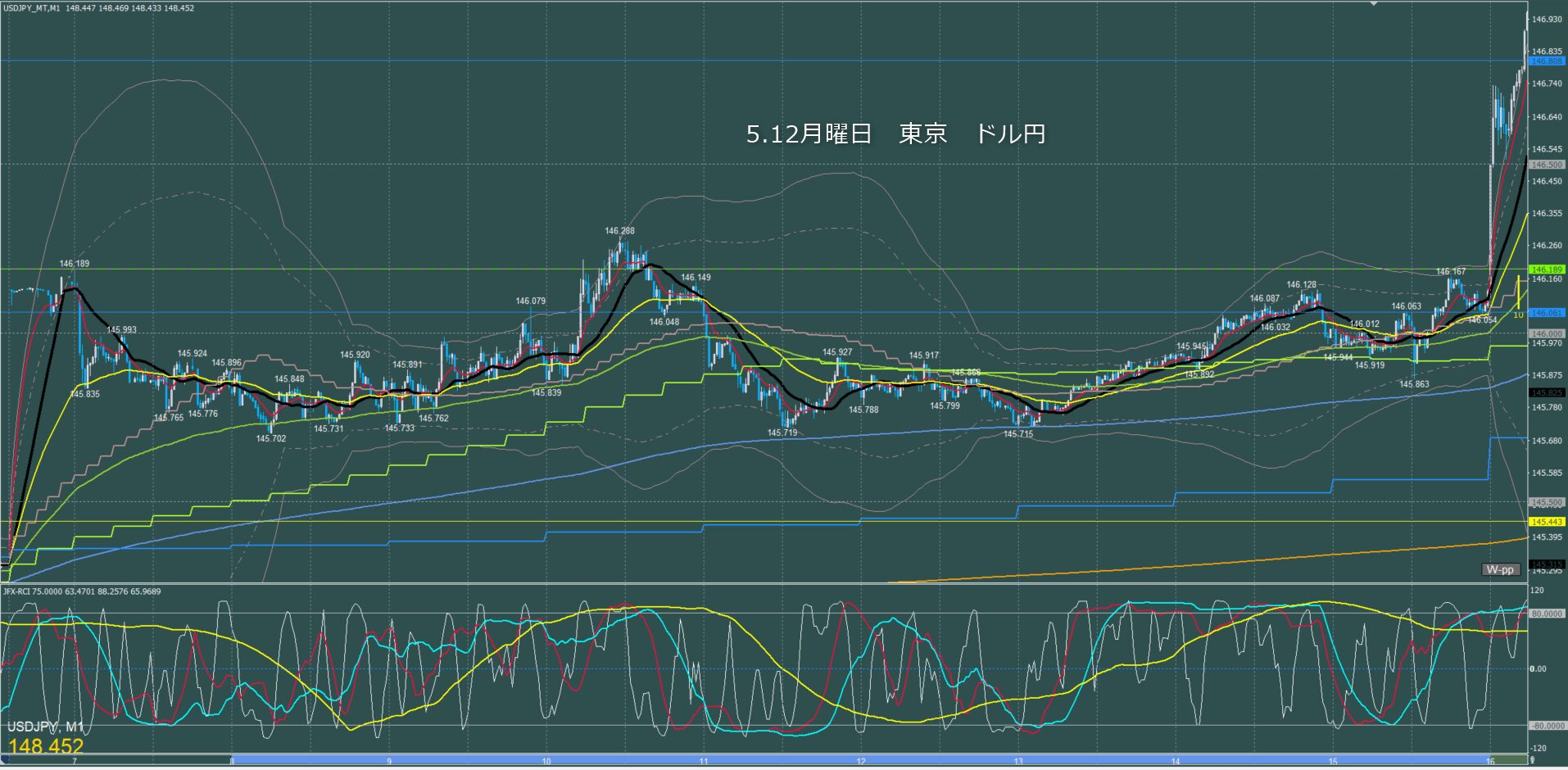The width and height of the screenshot is (1568, 770).
Task: Click the chart shift triangle marker at top
Action: [1375, 3]
